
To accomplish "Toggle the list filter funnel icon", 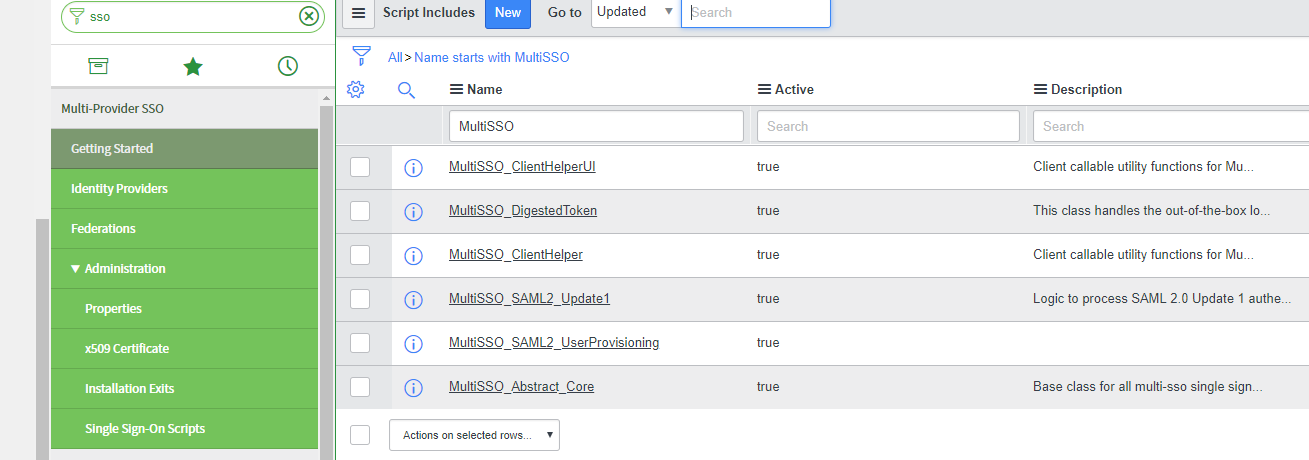I will [x=362, y=56].
